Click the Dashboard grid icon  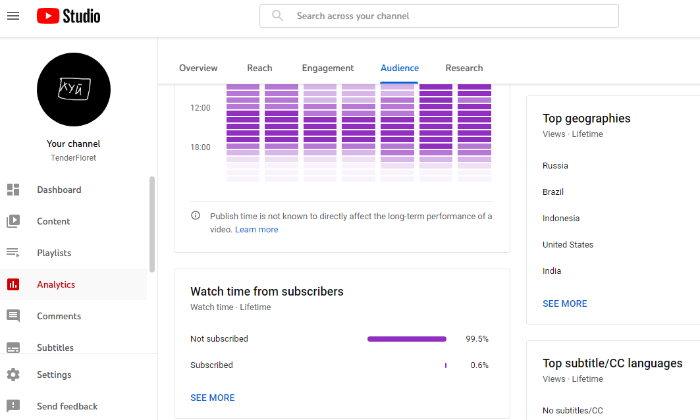point(13,190)
